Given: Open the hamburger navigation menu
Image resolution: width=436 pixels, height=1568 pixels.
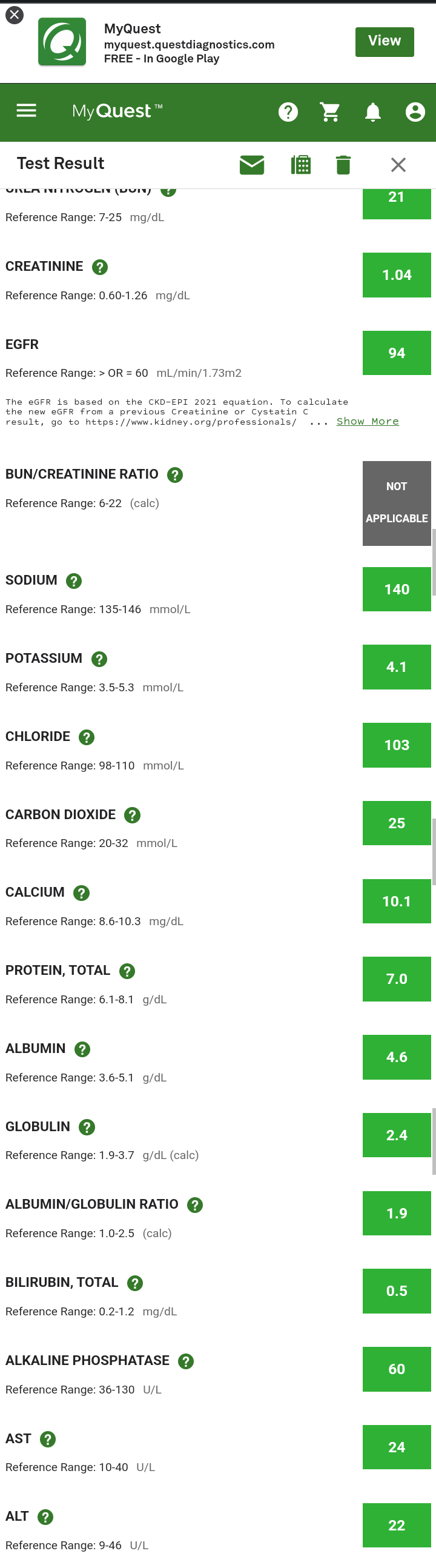Looking at the screenshot, I should (x=26, y=111).
